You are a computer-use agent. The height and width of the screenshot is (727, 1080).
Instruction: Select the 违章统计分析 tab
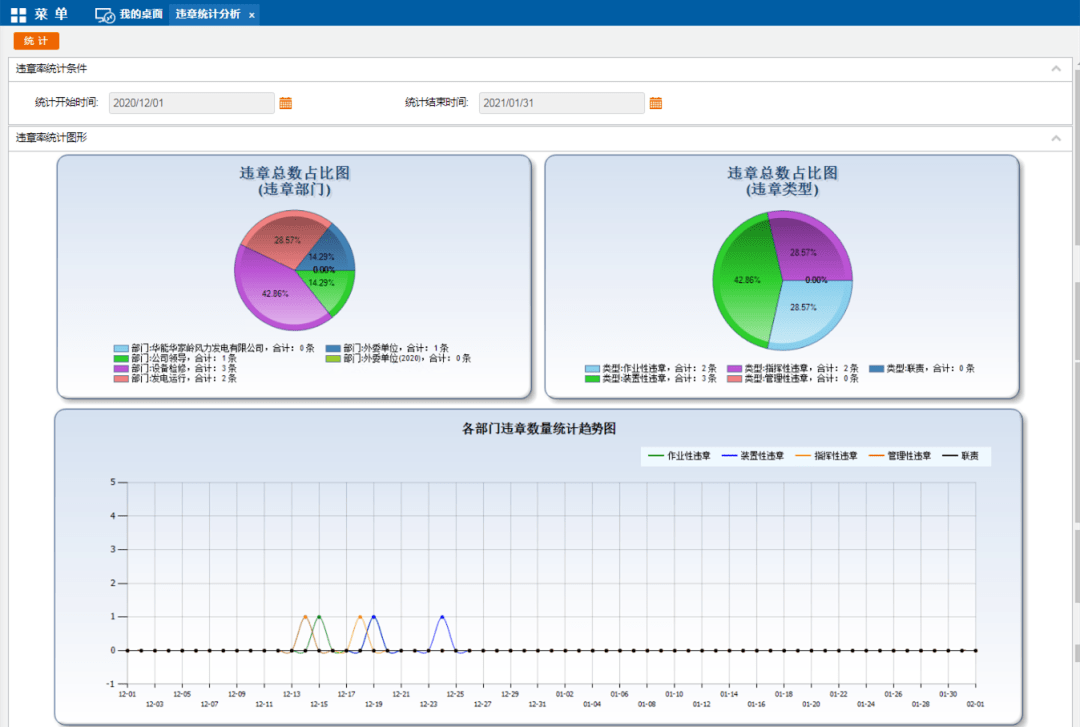click(207, 15)
